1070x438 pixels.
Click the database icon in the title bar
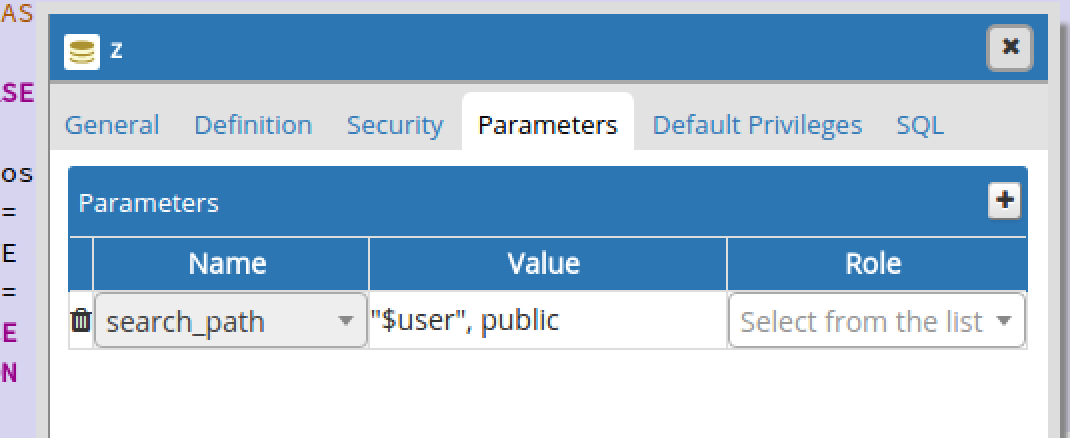[82, 51]
